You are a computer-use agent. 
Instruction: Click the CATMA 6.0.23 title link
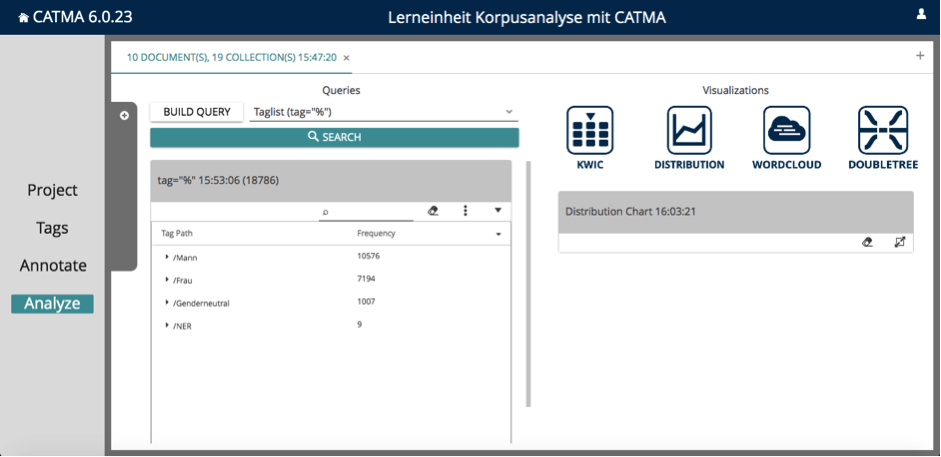(x=83, y=17)
